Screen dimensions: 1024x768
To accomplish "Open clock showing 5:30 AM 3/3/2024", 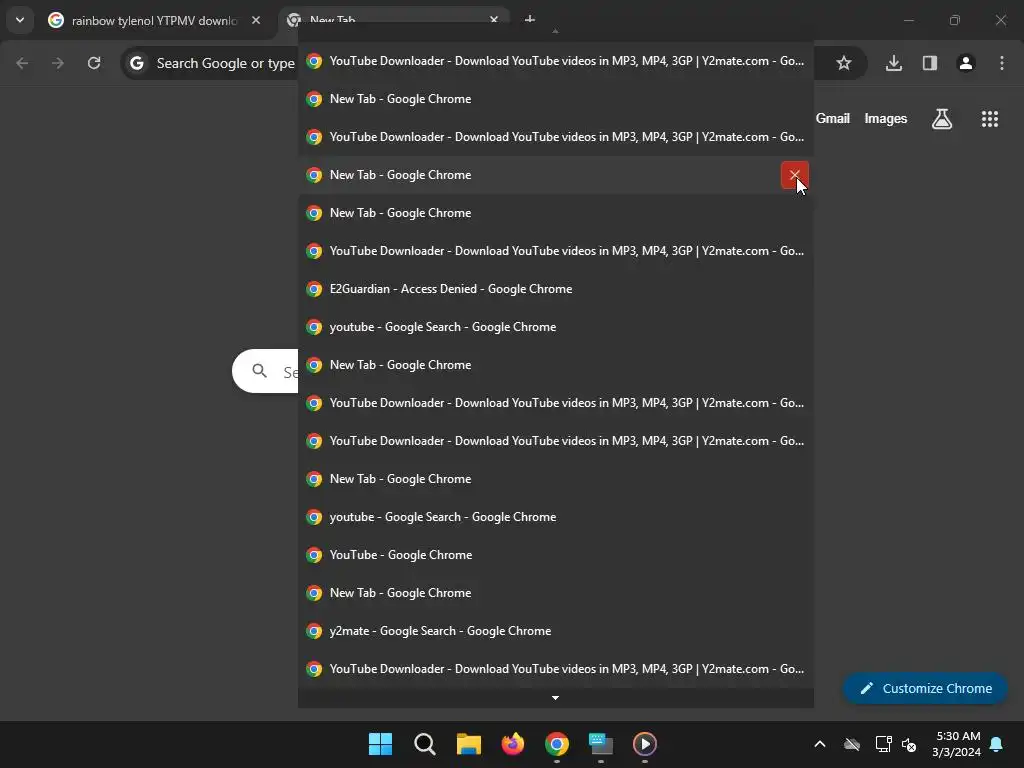I will [x=957, y=744].
